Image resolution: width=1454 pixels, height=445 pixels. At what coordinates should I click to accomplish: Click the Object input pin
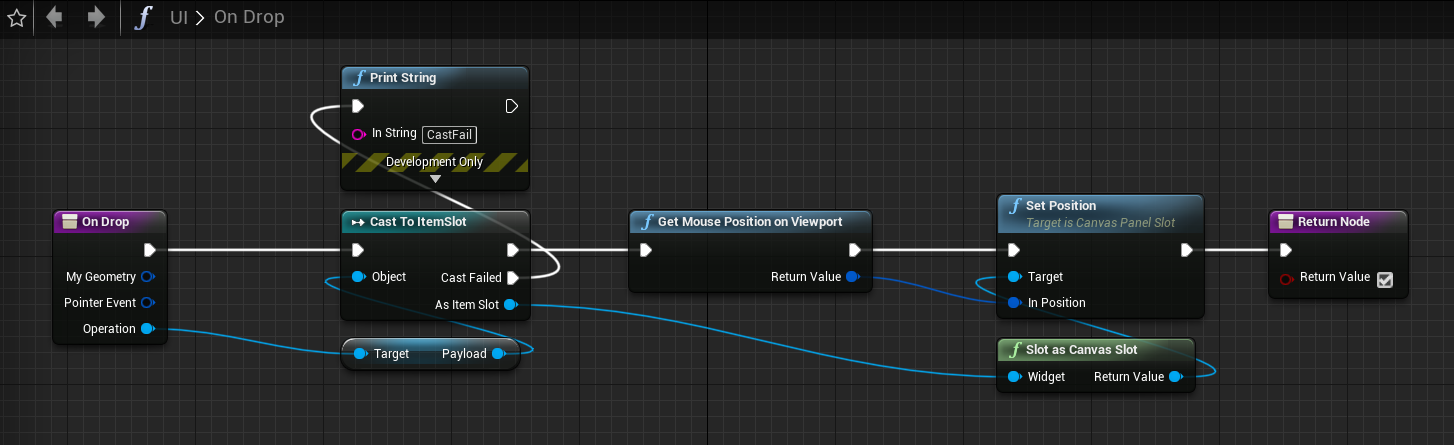click(358, 277)
